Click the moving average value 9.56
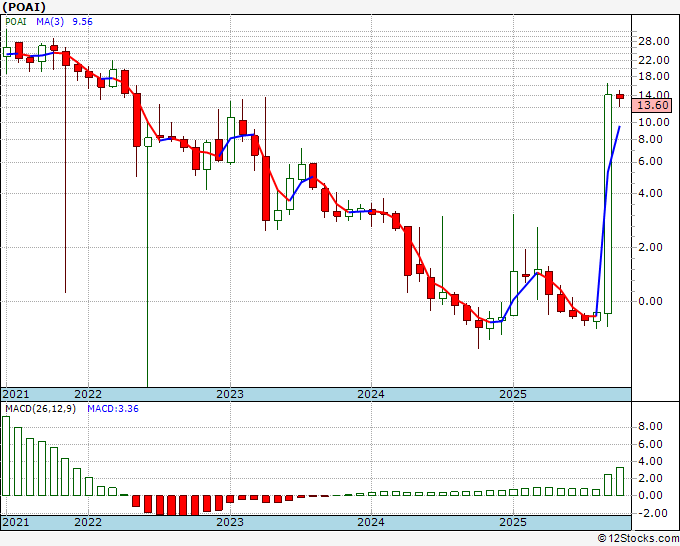Screen dimensions: 680x546 point(82,21)
